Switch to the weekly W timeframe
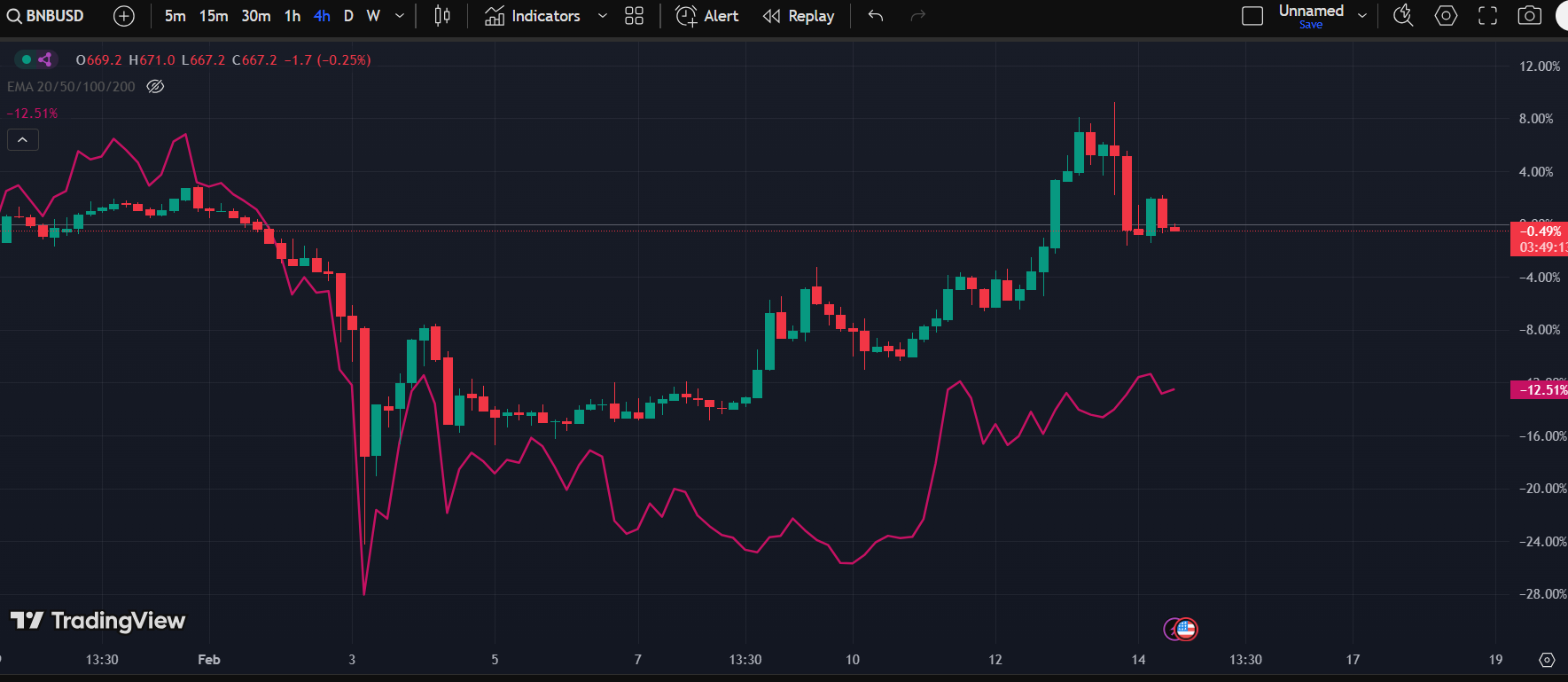Screen dimensions: 1568x682 (x=373, y=16)
